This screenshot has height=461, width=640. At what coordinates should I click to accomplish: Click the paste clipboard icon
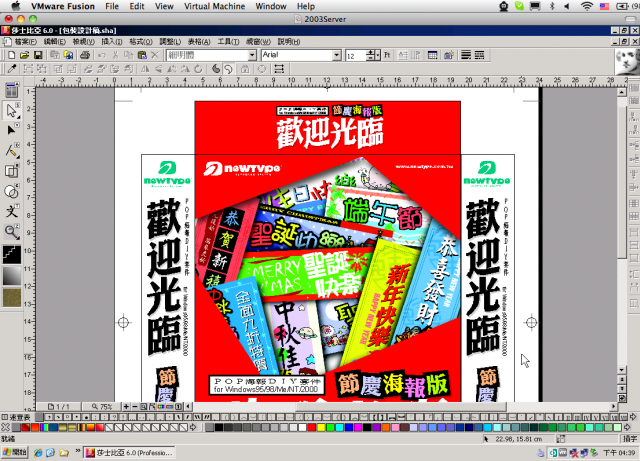pyautogui.click(x=142, y=55)
